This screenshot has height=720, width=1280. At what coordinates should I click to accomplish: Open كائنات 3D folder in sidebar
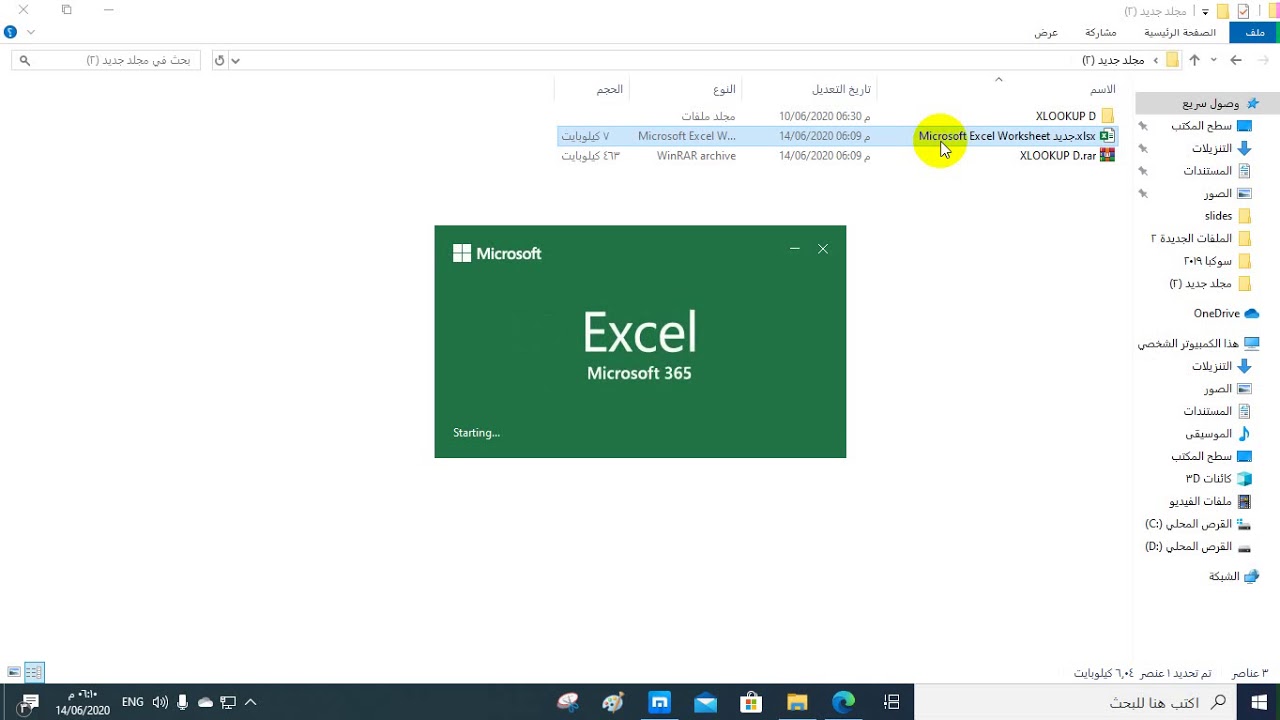[x=1218, y=479]
